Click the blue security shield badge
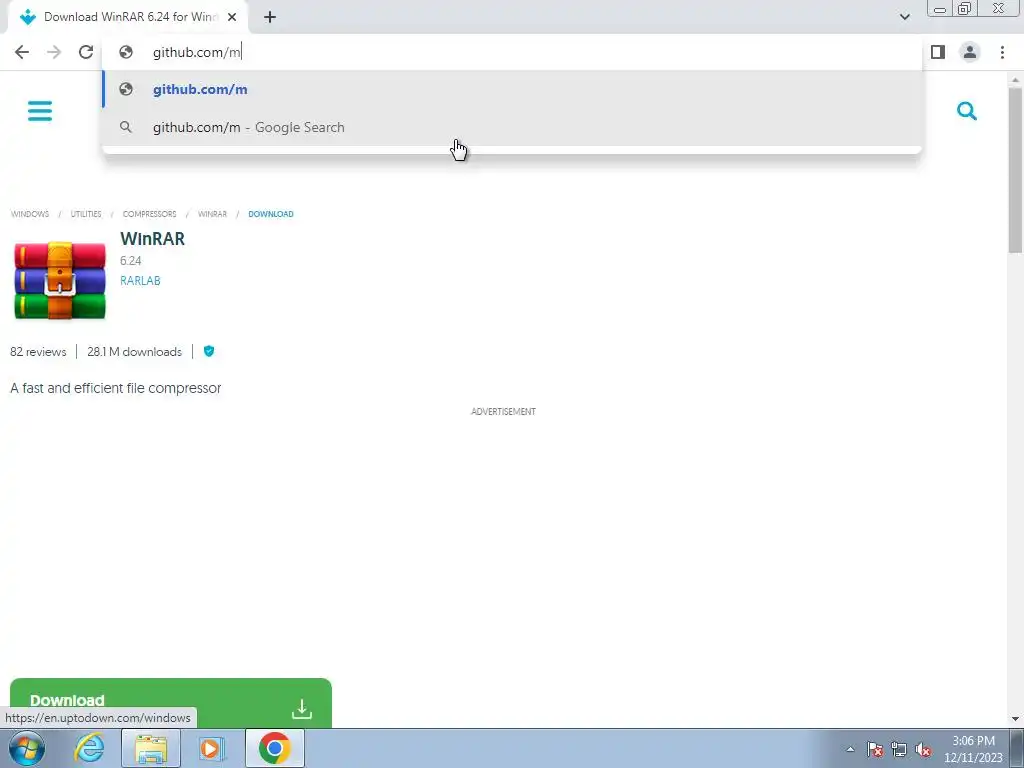The width and height of the screenshot is (1024, 768). click(x=209, y=351)
